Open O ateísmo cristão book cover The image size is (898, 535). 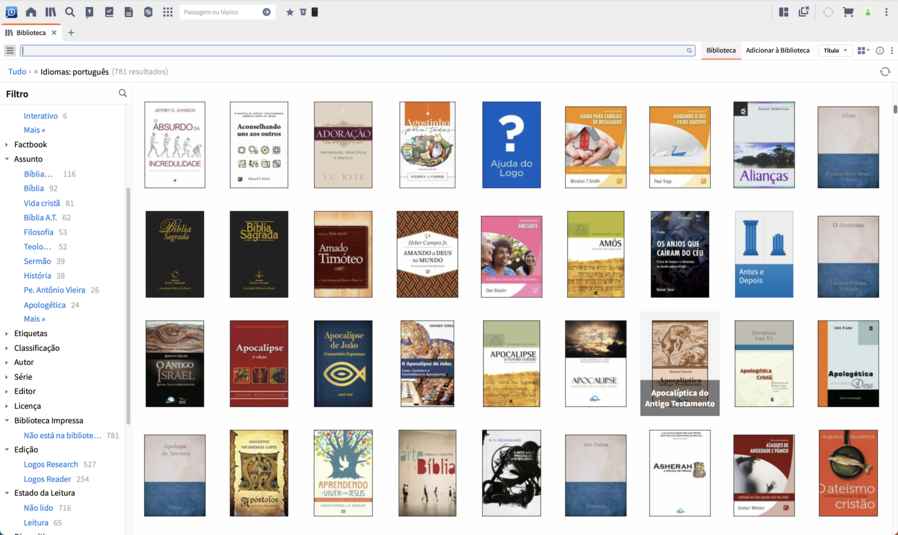848,473
